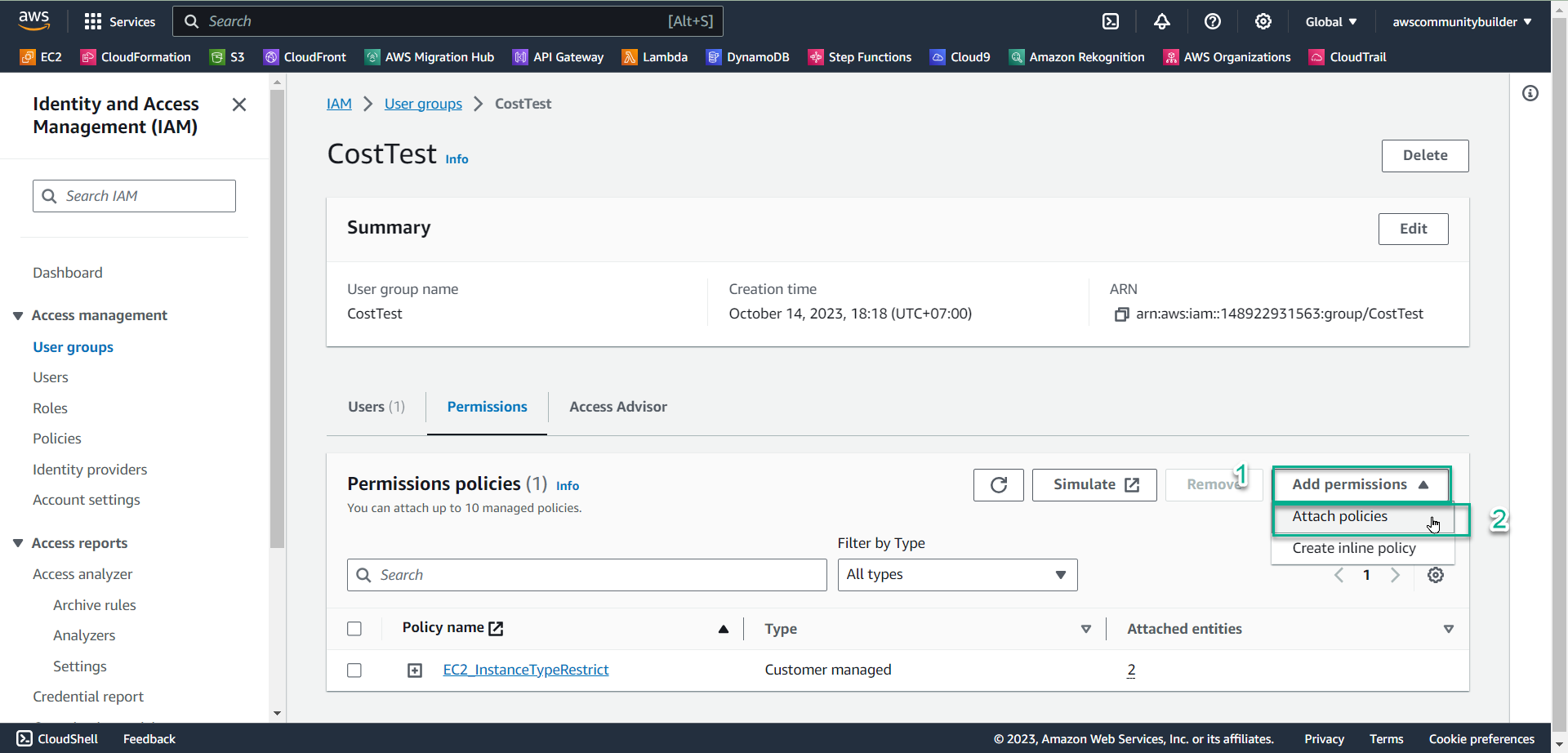Screen dimensions: 1568x753
Task: Sort by Type column arrow
Action: 1086,629
